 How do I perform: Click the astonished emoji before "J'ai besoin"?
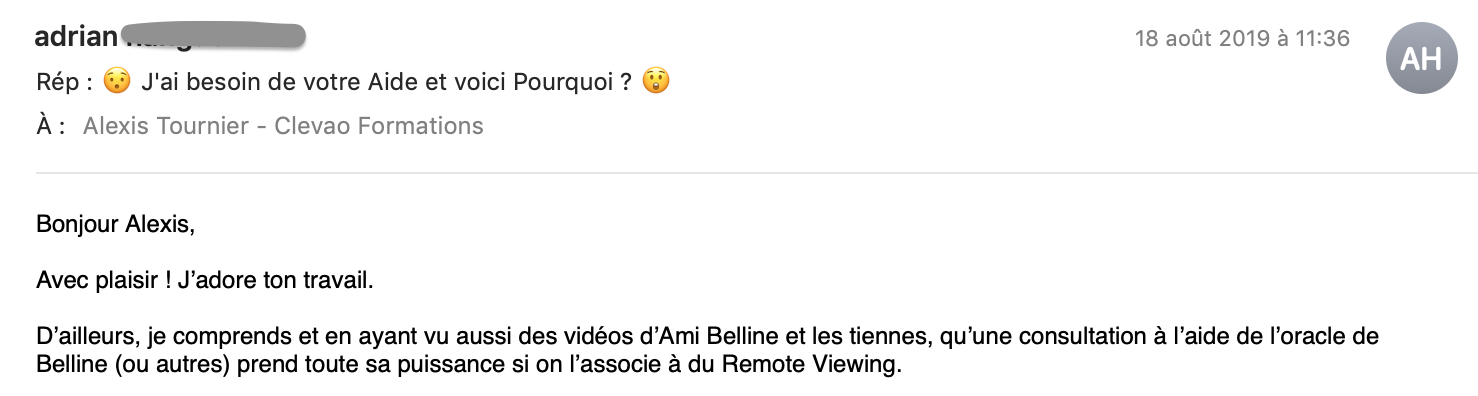pos(116,82)
